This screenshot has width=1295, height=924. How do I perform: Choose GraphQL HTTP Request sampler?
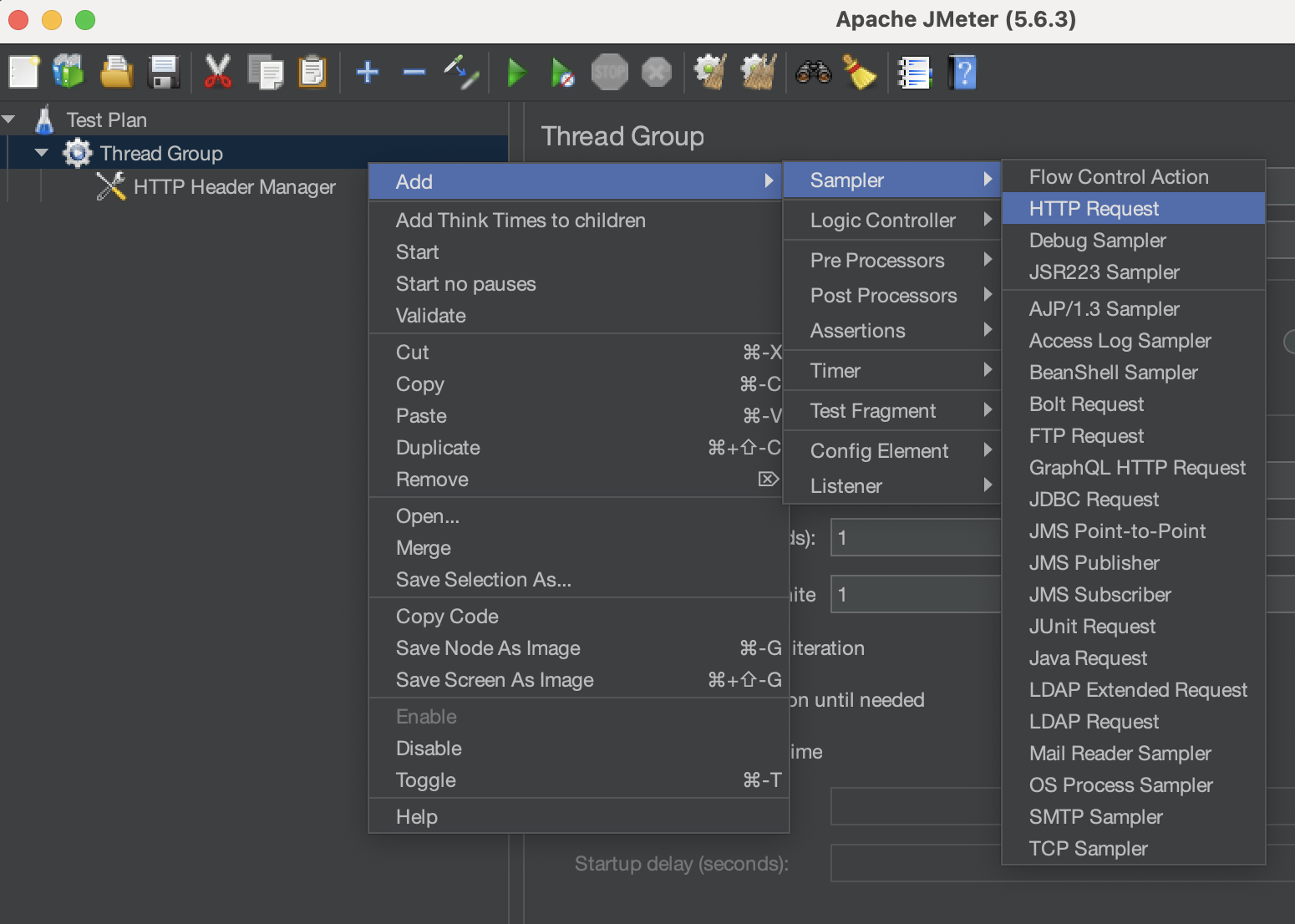pyautogui.click(x=1134, y=467)
